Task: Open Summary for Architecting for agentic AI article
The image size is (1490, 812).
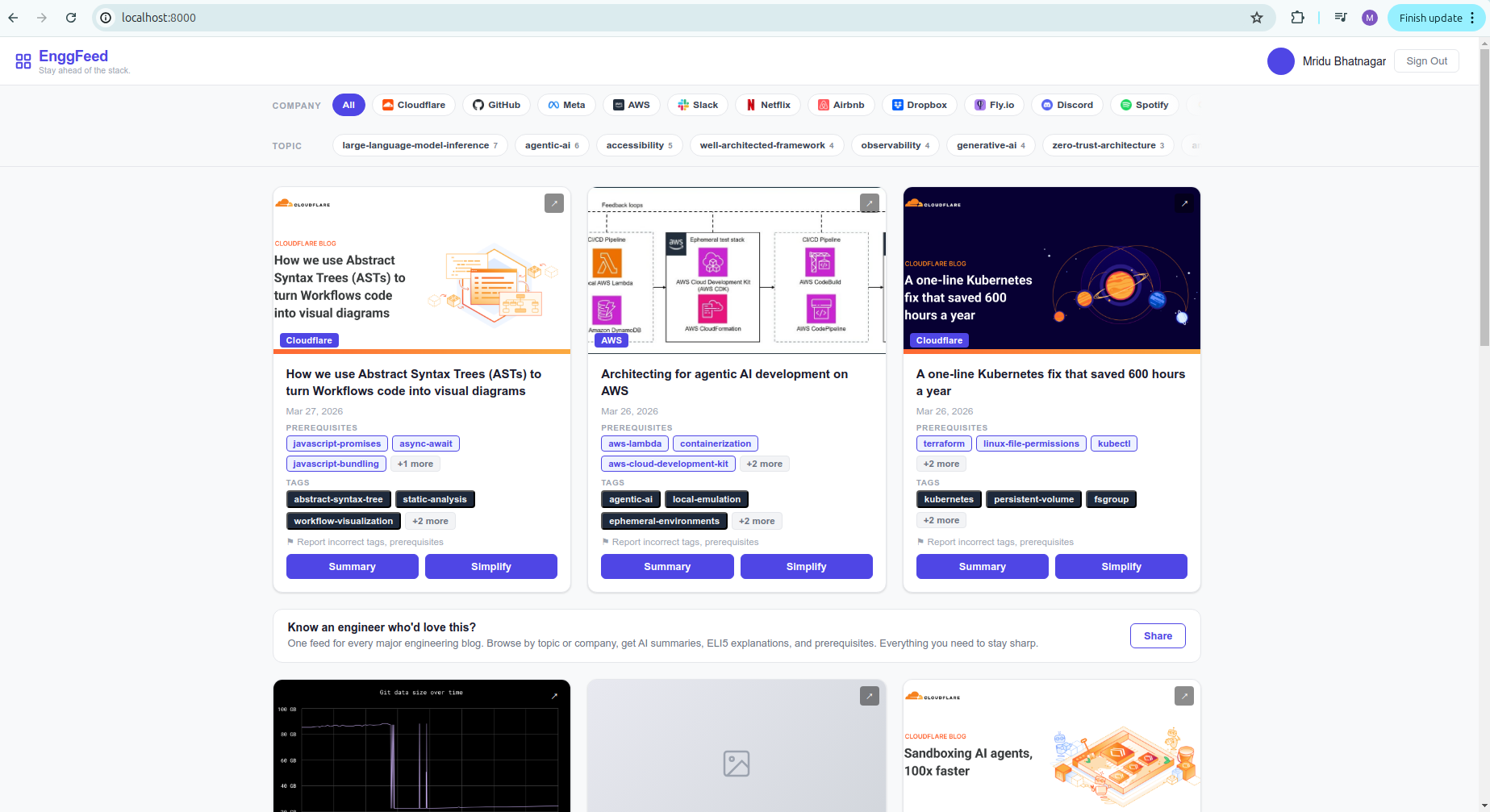Action: [x=667, y=566]
